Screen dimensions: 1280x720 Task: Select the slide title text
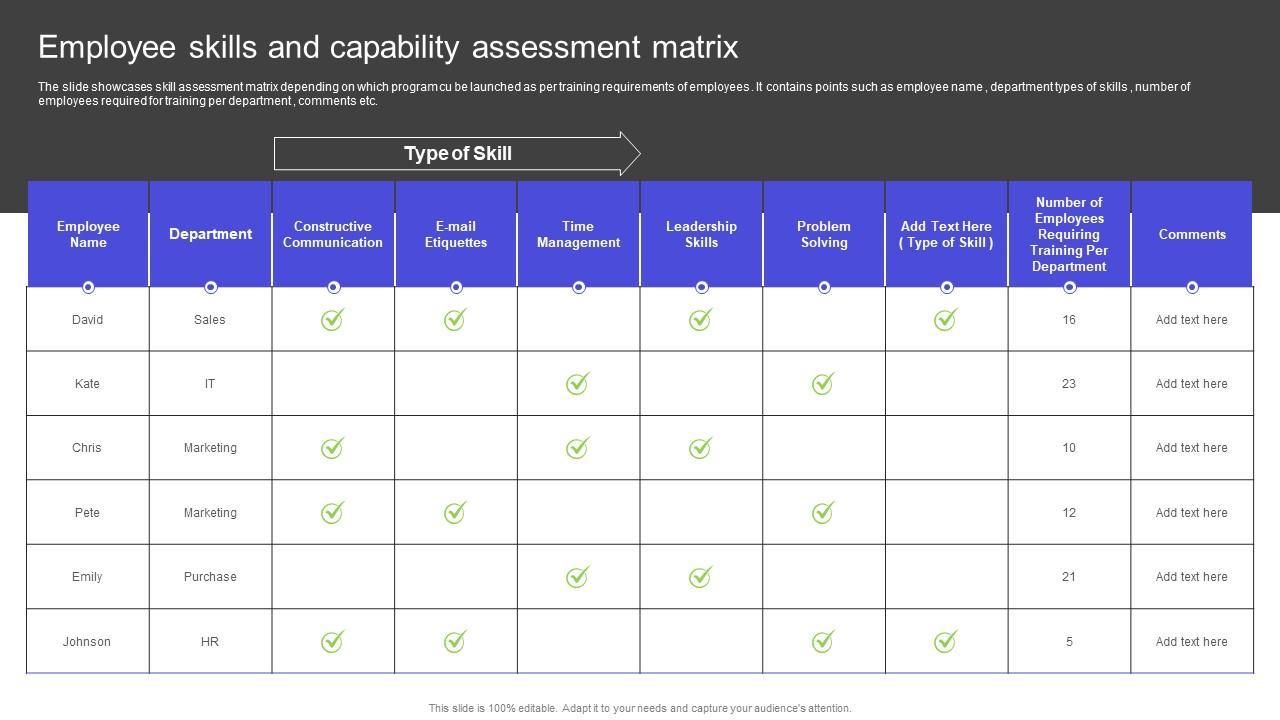click(388, 47)
